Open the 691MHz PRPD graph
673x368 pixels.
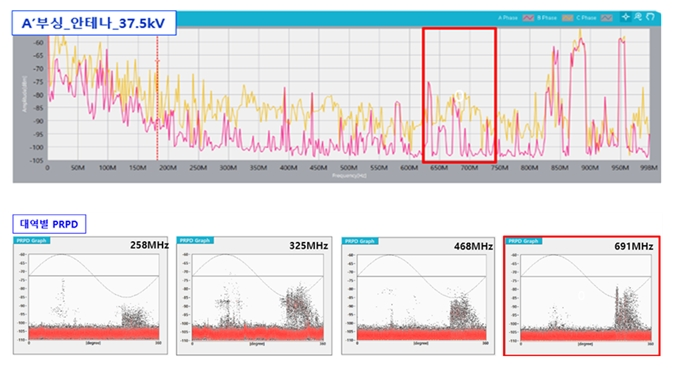[x=582, y=295]
